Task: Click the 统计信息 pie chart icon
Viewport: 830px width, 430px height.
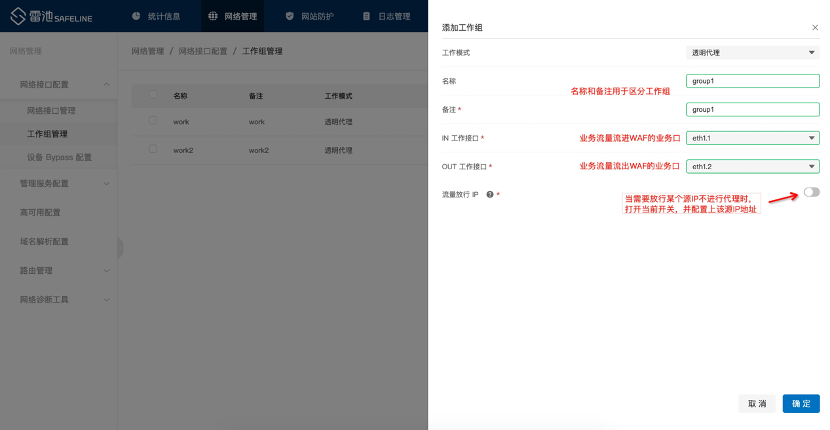Action: (x=136, y=16)
